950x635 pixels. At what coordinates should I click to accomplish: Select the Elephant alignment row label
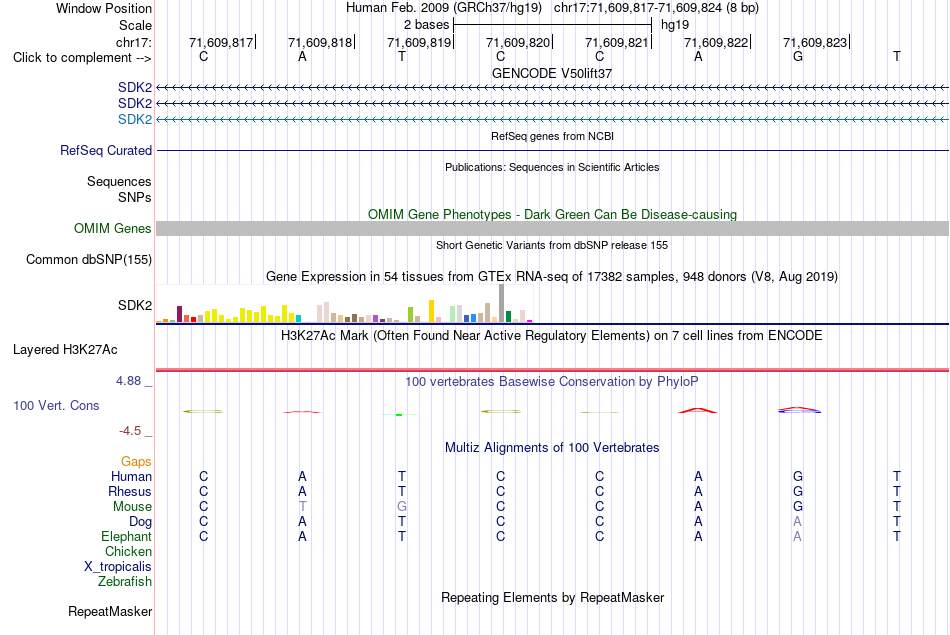[127, 537]
